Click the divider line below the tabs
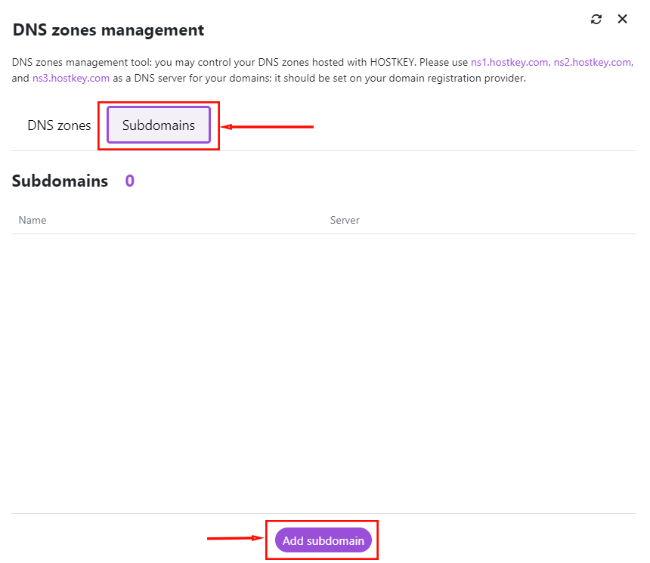The height and width of the screenshot is (563, 650). tap(323, 150)
